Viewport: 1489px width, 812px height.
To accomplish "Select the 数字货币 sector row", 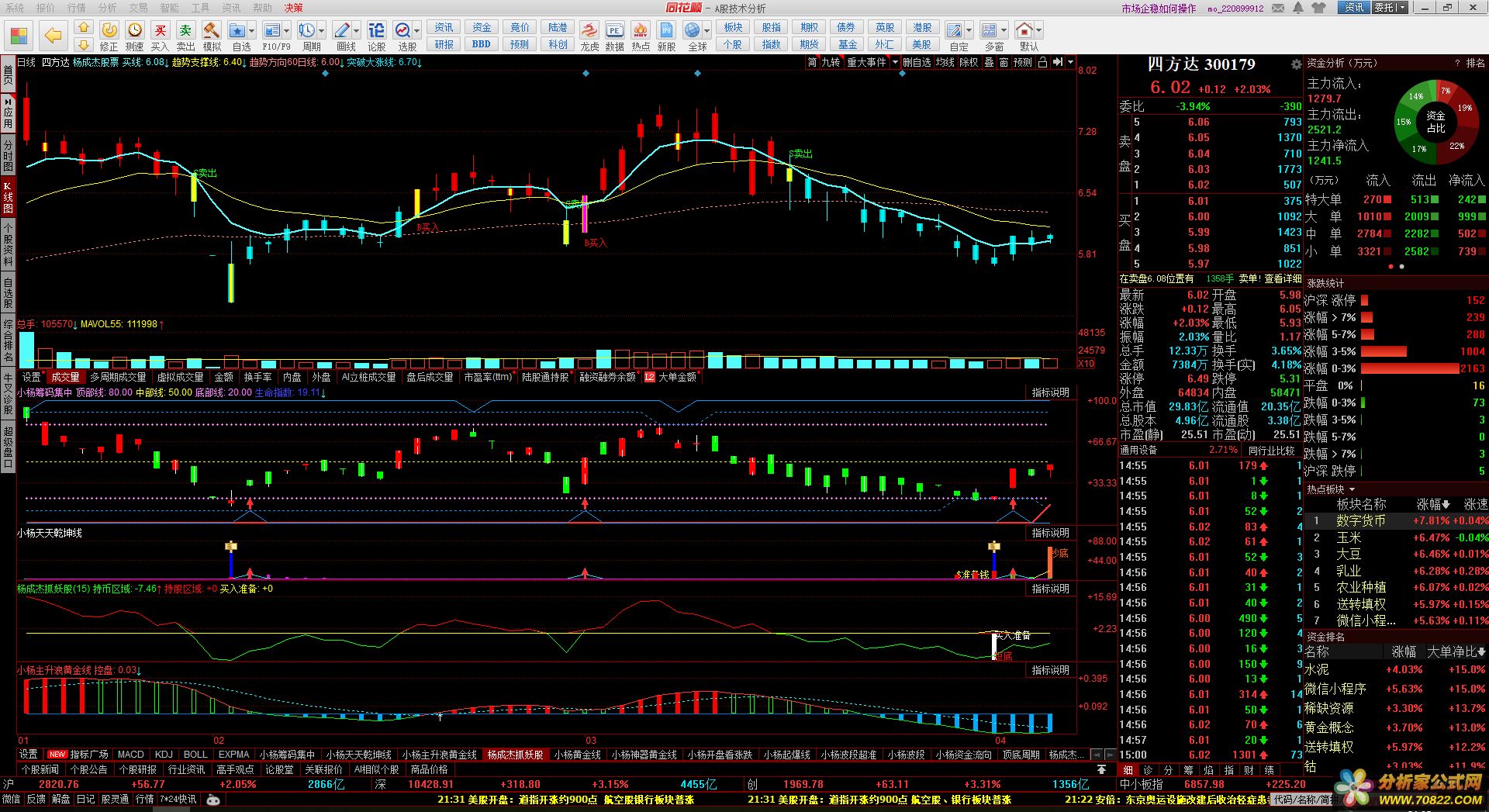I will point(1396,521).
